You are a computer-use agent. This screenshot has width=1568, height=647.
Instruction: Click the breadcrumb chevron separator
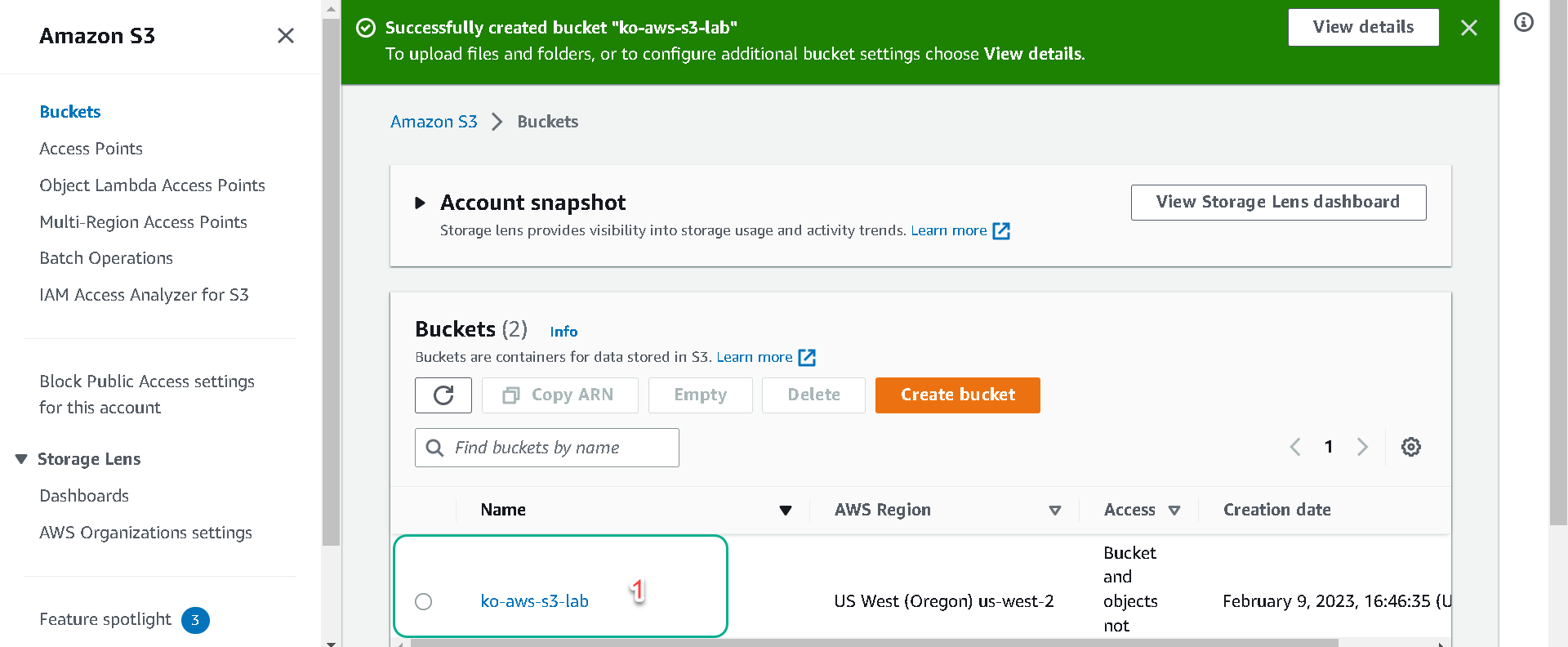[497, 122]
